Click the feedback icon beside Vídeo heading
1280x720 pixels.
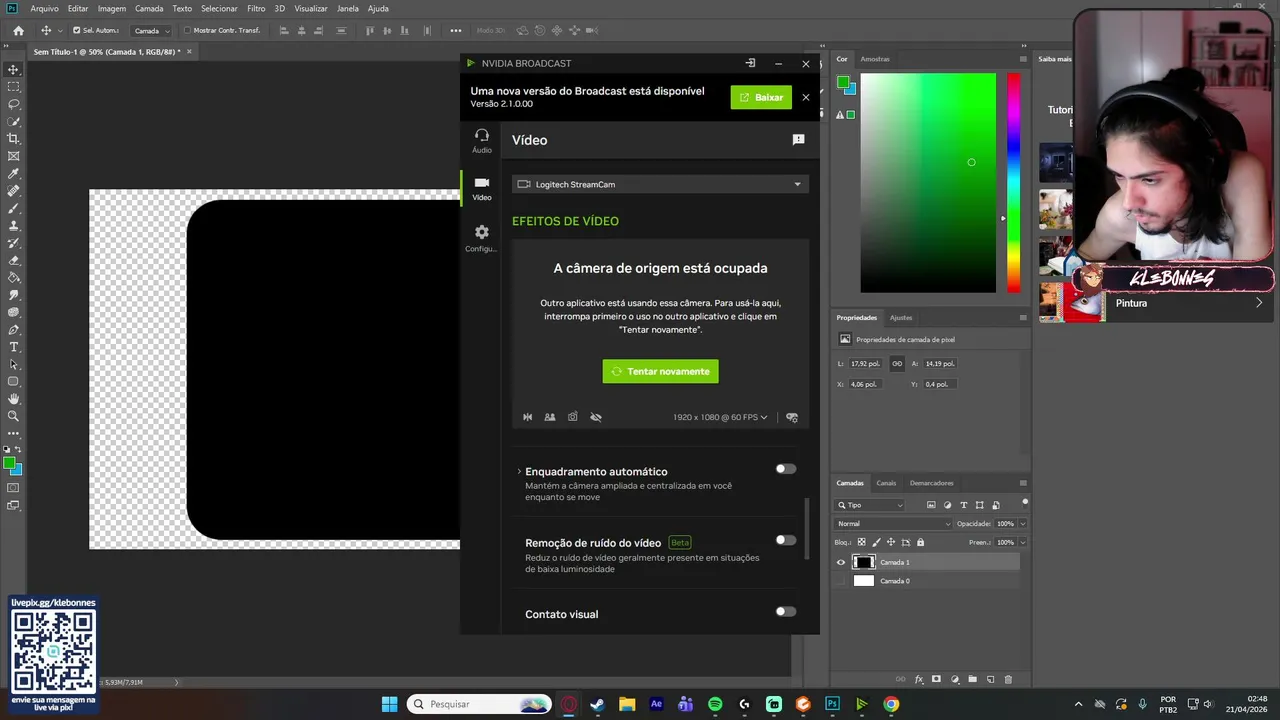798,140
